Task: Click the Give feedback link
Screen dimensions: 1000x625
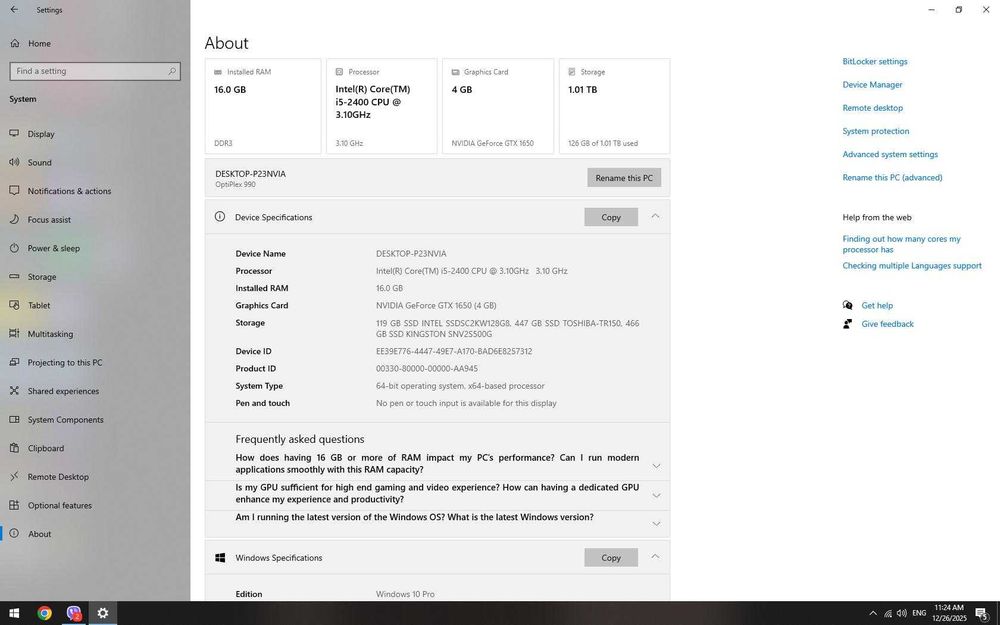Action: pos(887,324)
